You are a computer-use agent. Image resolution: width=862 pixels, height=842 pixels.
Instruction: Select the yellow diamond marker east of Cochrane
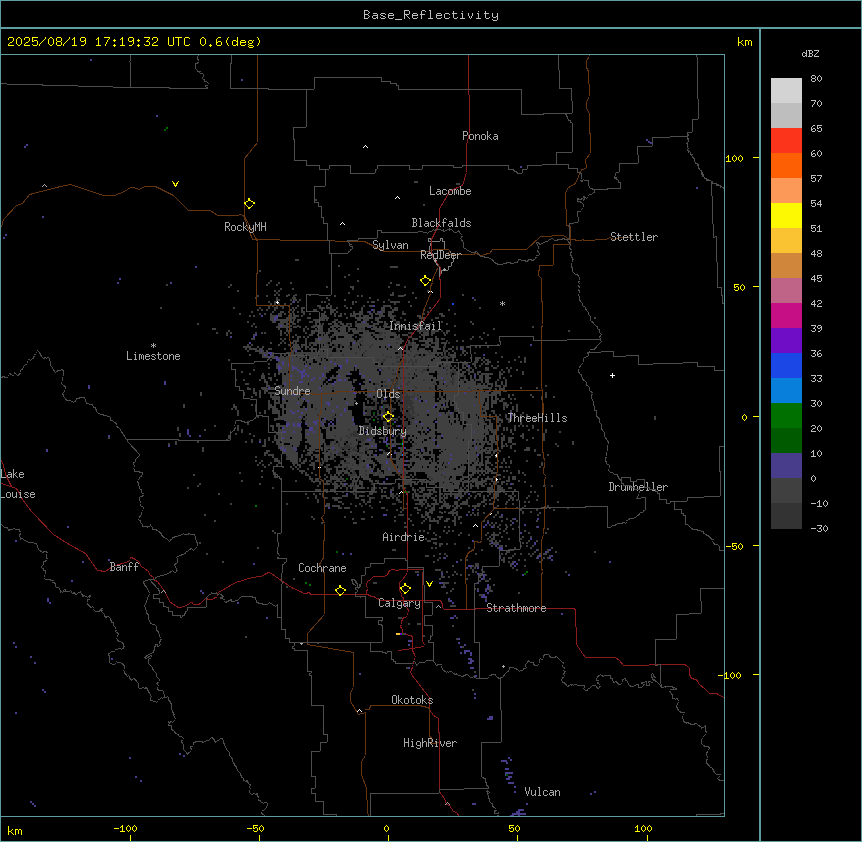(340, 590)
